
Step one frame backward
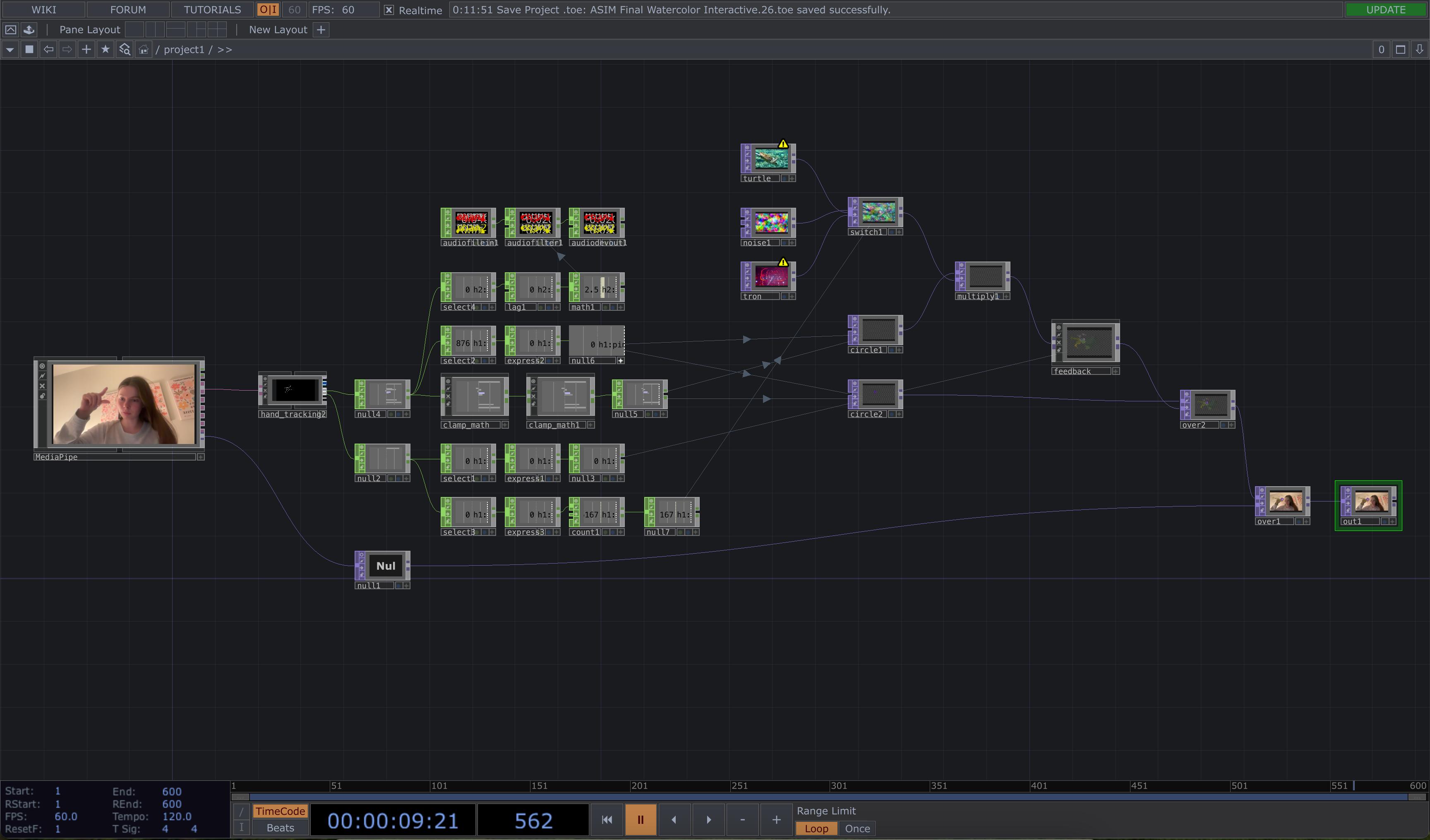(674, 820)
